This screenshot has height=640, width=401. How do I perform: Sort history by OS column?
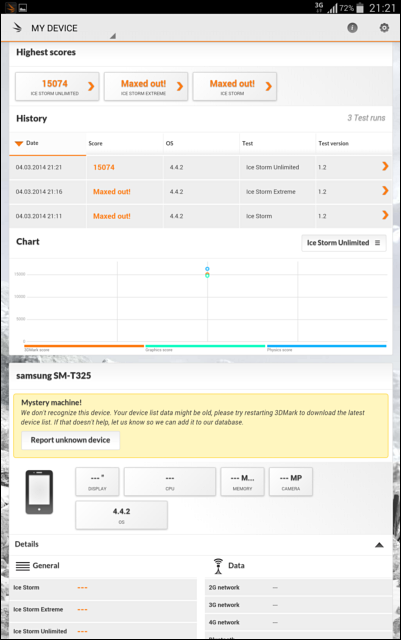(x=201, y=143)
